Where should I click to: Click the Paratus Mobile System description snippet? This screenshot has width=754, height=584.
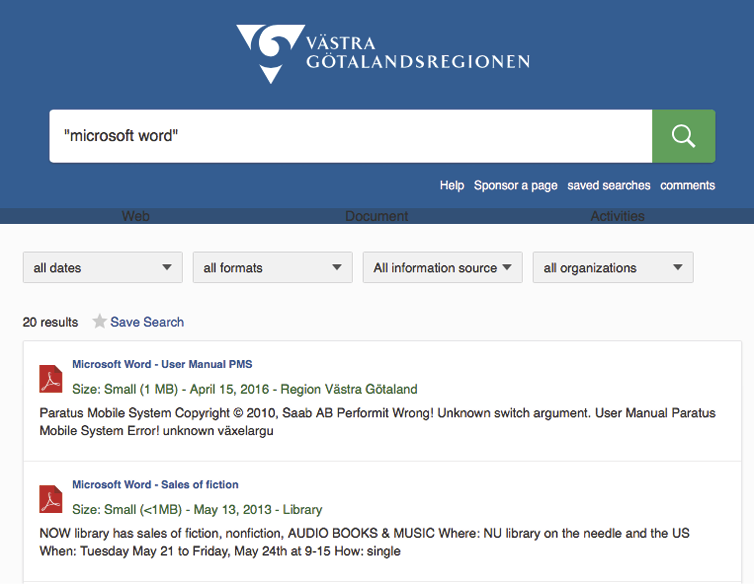pyautogui.click(x=377, y=421)
